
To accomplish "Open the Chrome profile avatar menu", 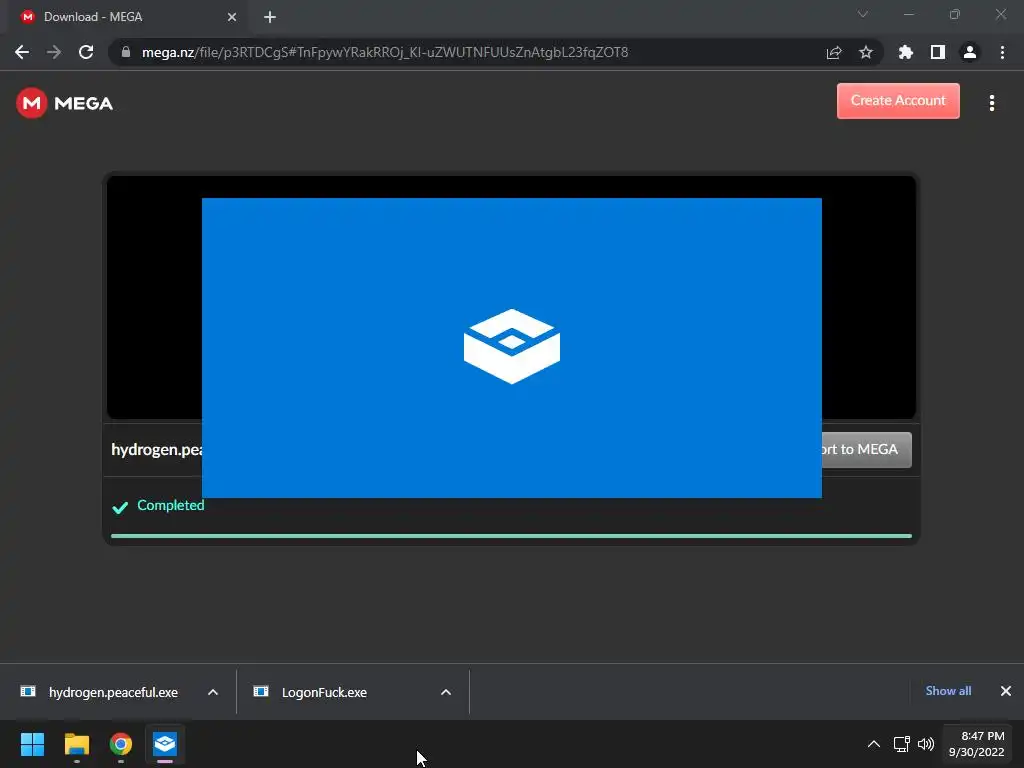I will point(970,52).
